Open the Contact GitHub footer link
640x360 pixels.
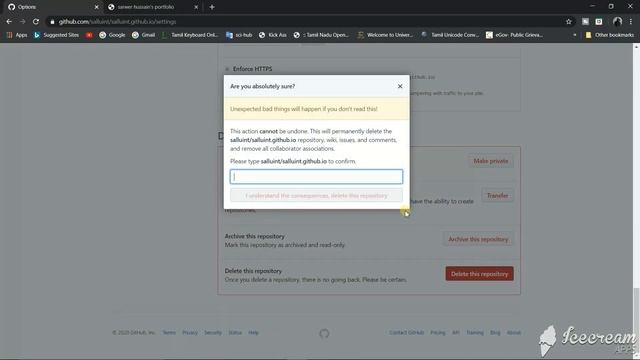point(407,333)
